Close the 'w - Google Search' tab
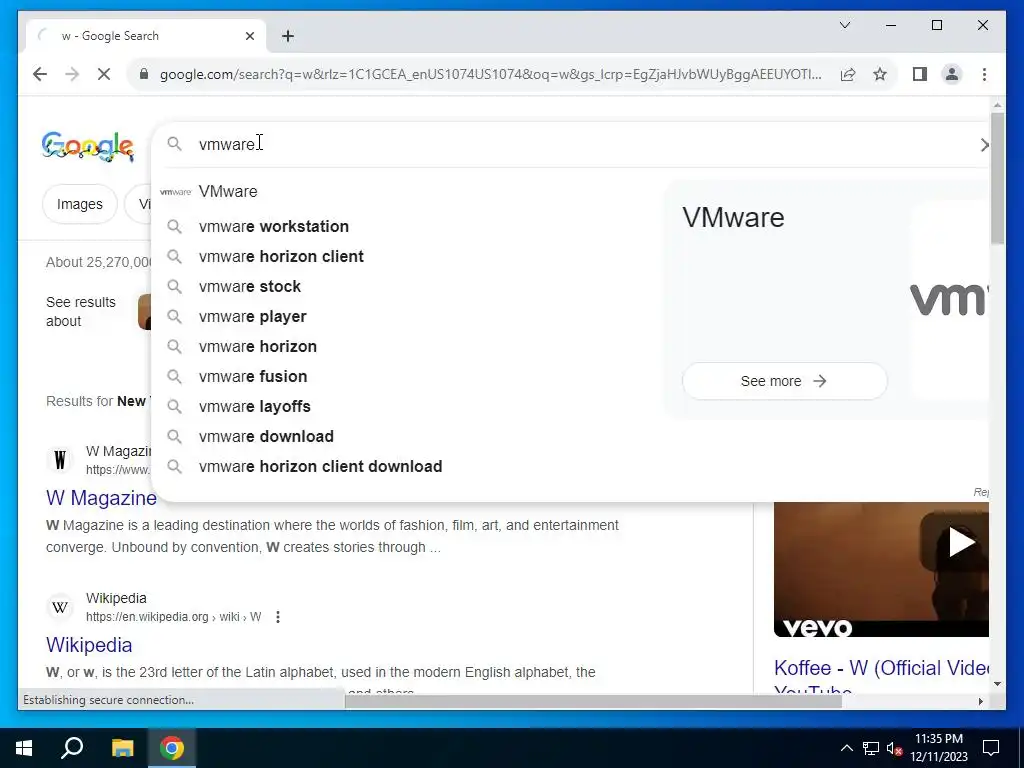This screenshot has height=768, width=1024. tap(249, 36)
